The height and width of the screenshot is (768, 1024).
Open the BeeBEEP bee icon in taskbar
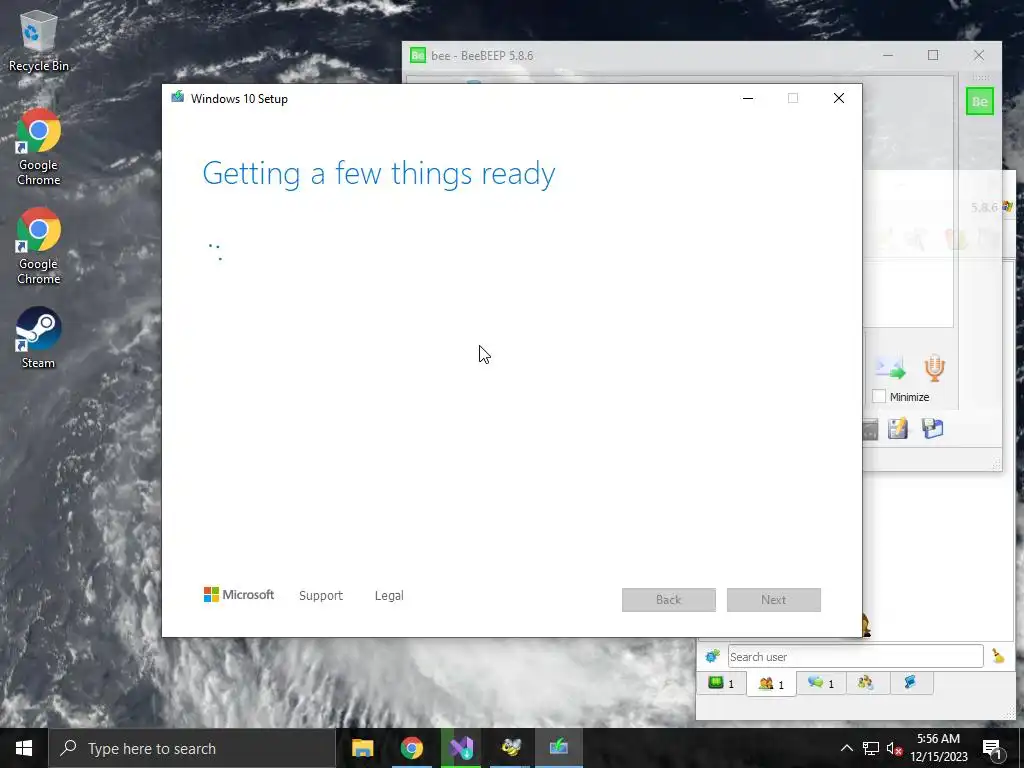tap(510, 748)
